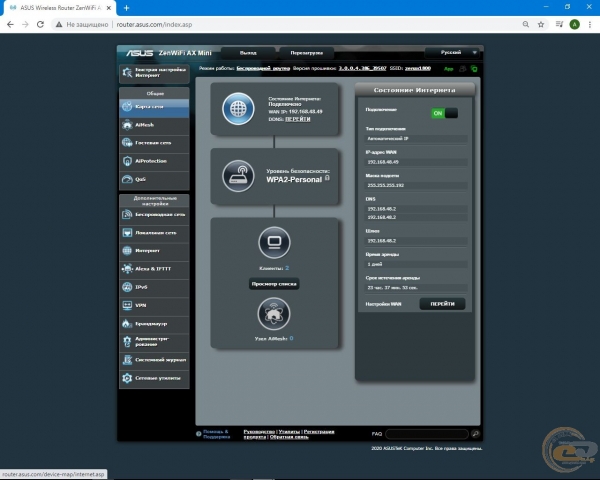Click the lock icon next to WPA2-Personal
Screen dimensions: 600x480
[327, 178]
